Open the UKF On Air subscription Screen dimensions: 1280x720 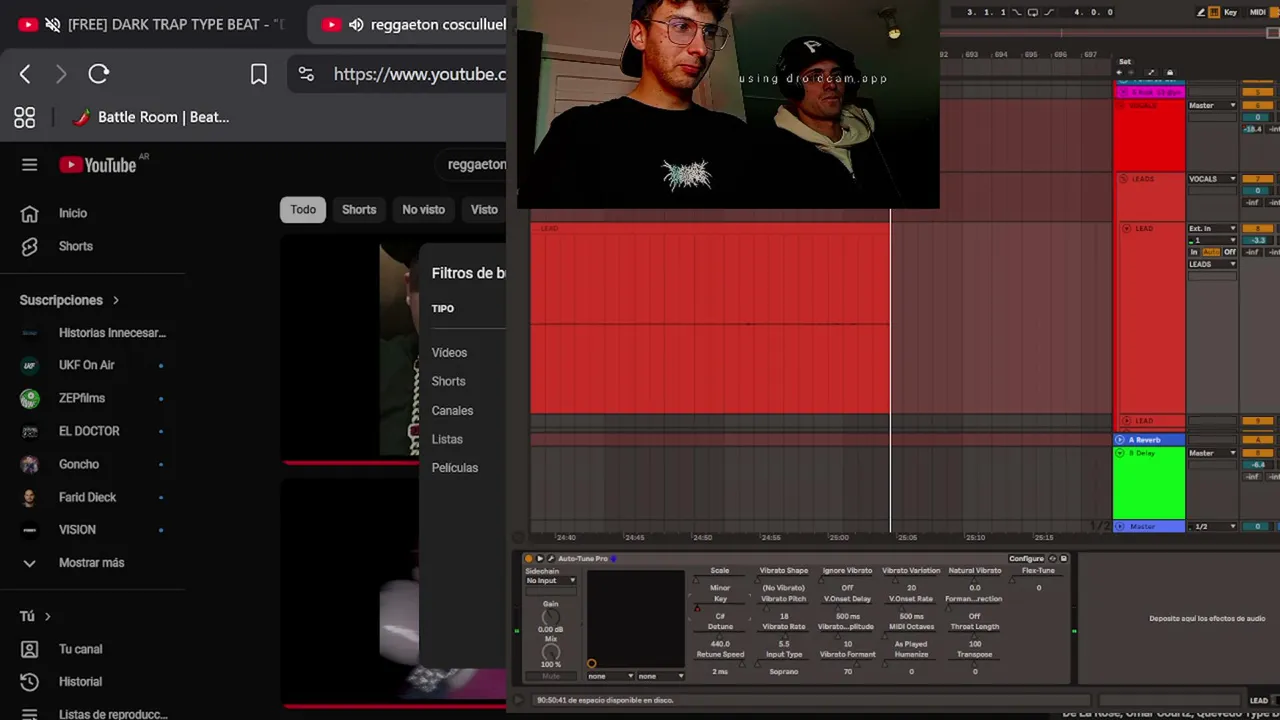click(x=86, y=365)
